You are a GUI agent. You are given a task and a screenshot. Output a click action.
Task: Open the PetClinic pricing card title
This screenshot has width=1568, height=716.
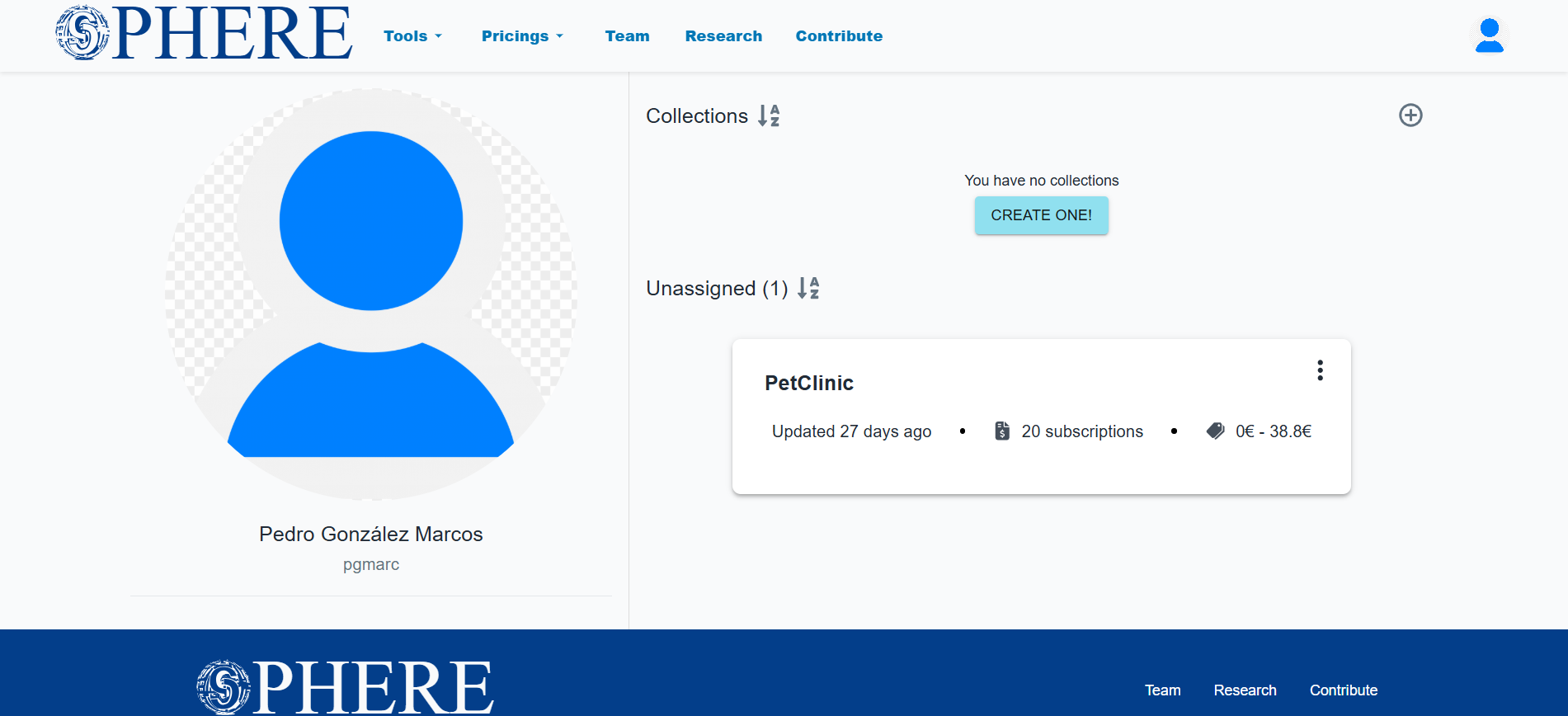808,383
